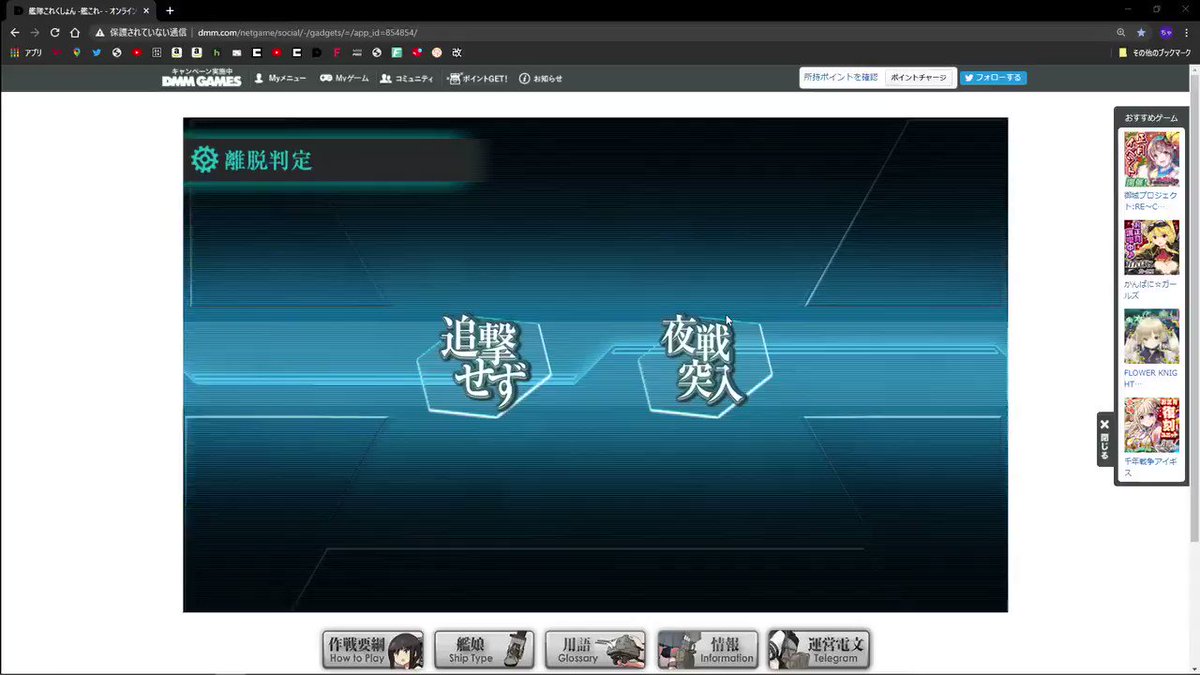Open the ポイントGET! menu item
This screenshot has width=1200, height=675.
tap(478, 78)
